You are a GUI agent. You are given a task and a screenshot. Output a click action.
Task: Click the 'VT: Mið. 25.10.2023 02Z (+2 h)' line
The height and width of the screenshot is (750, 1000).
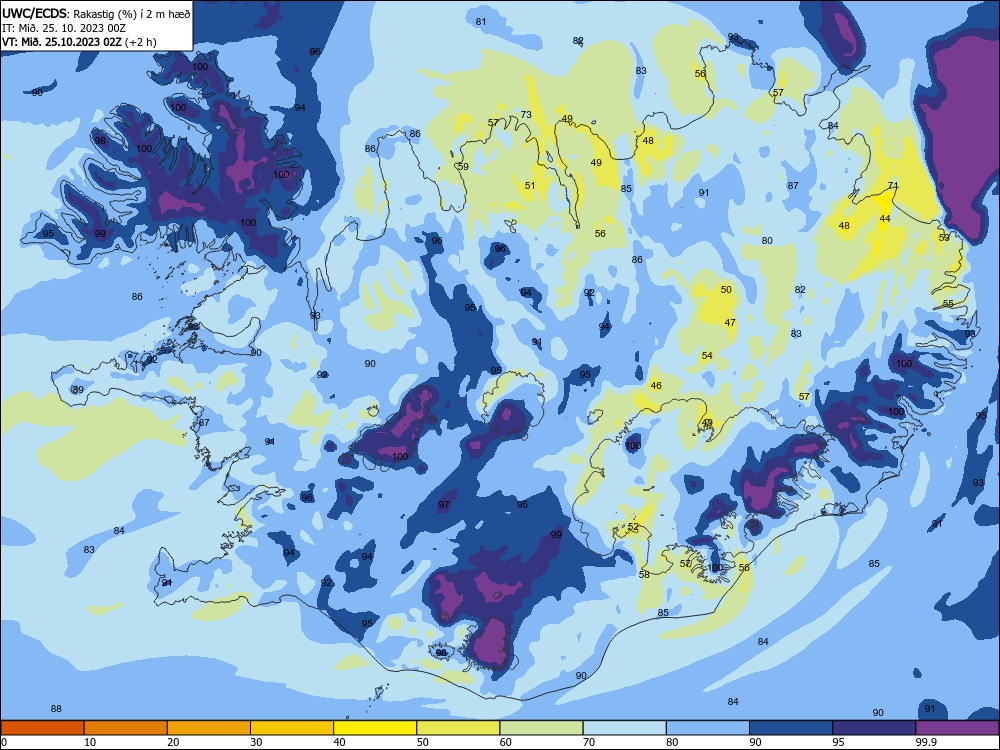[x=79, y=41]
